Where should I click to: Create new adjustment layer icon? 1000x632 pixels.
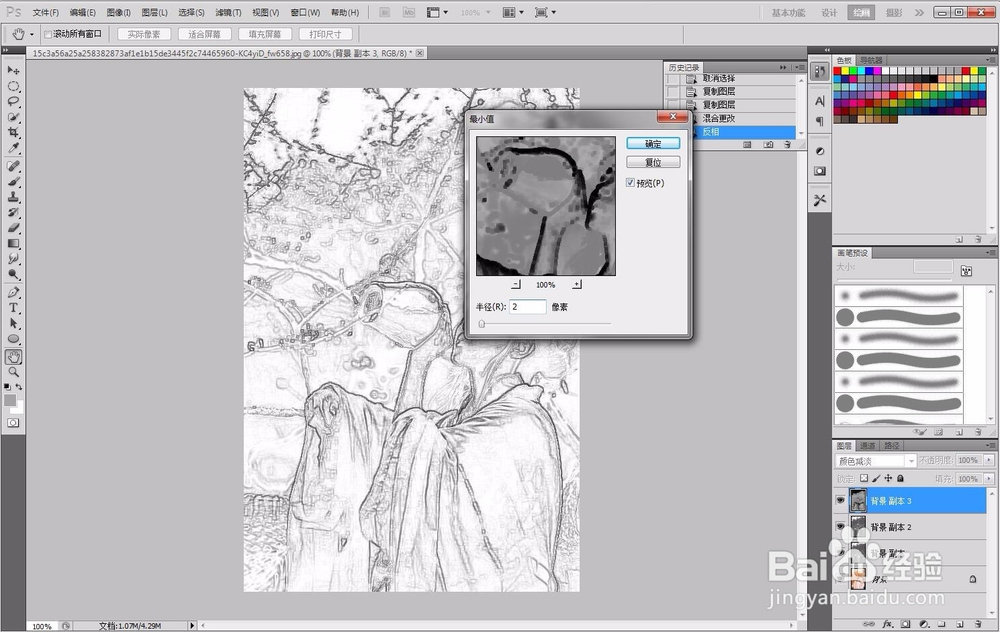coord(923,624)
